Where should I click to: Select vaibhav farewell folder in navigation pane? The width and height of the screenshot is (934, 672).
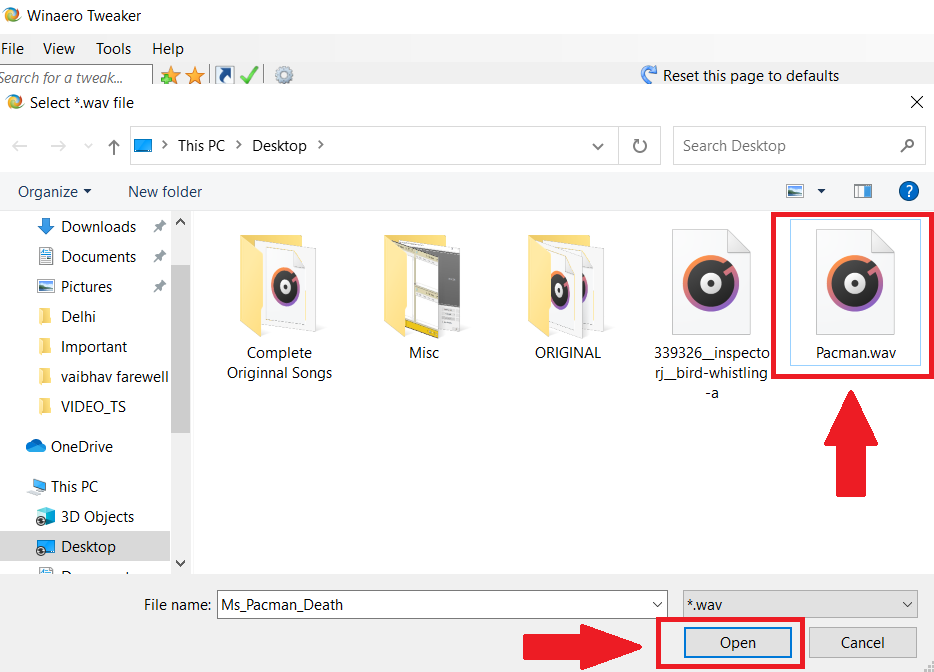coord(102,377)
